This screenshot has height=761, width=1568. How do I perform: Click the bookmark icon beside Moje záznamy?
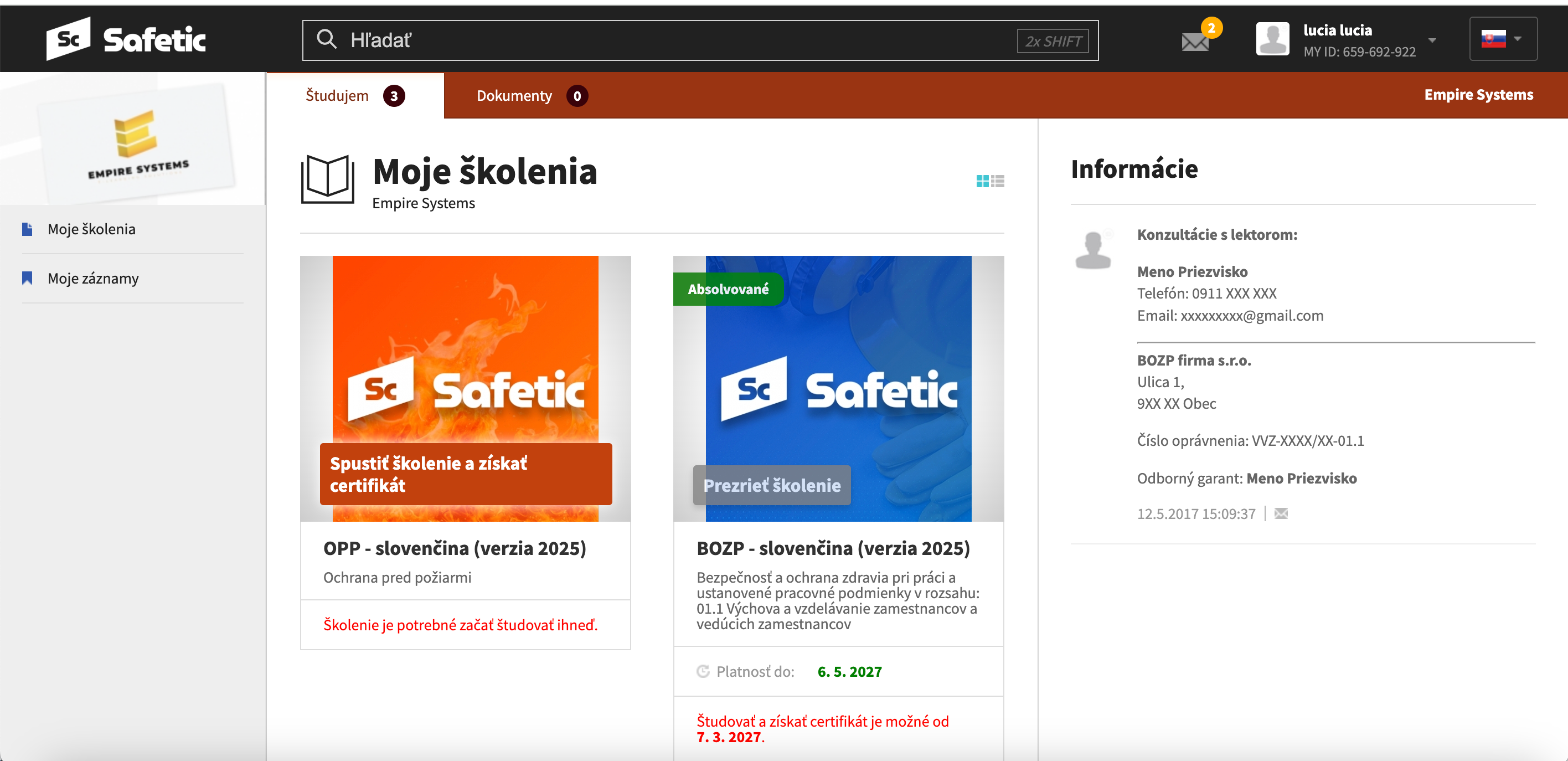(27, 278)
